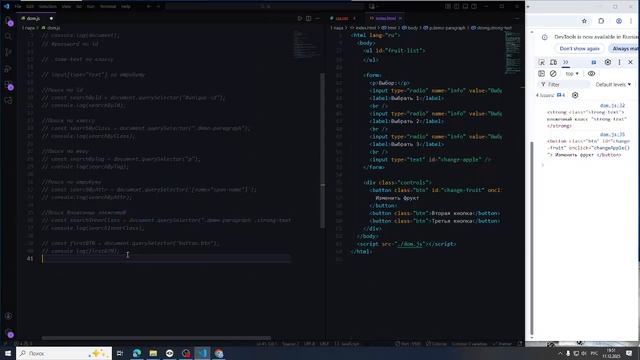Toggle the device toolbar in DevTools
Screen dimensions: 640x360
[553, 62]
